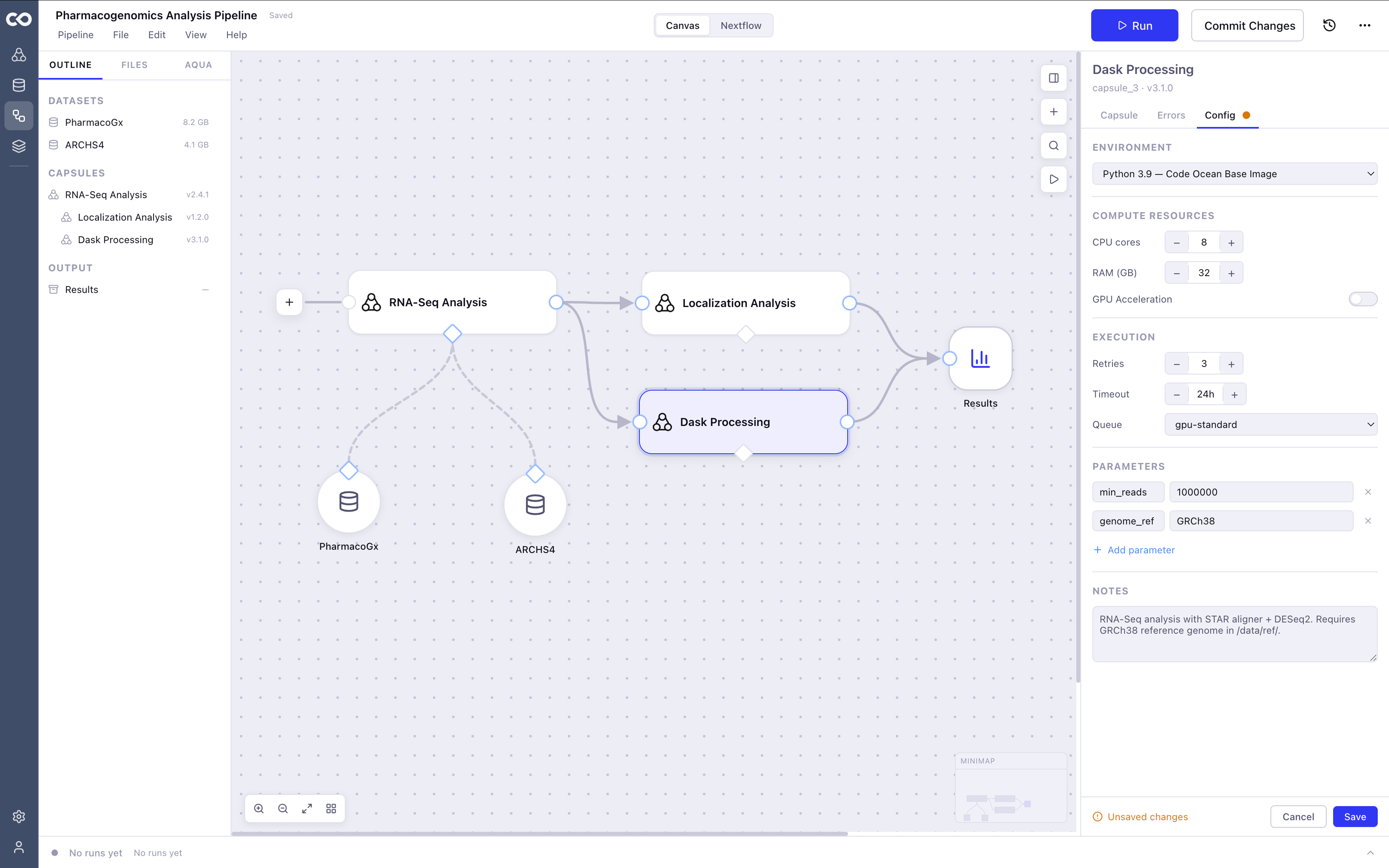Click the fit-to-screen icon in canvas toolbar
Screen dimensions: 1389x868
pyautogui.click(x=307, y=808)
